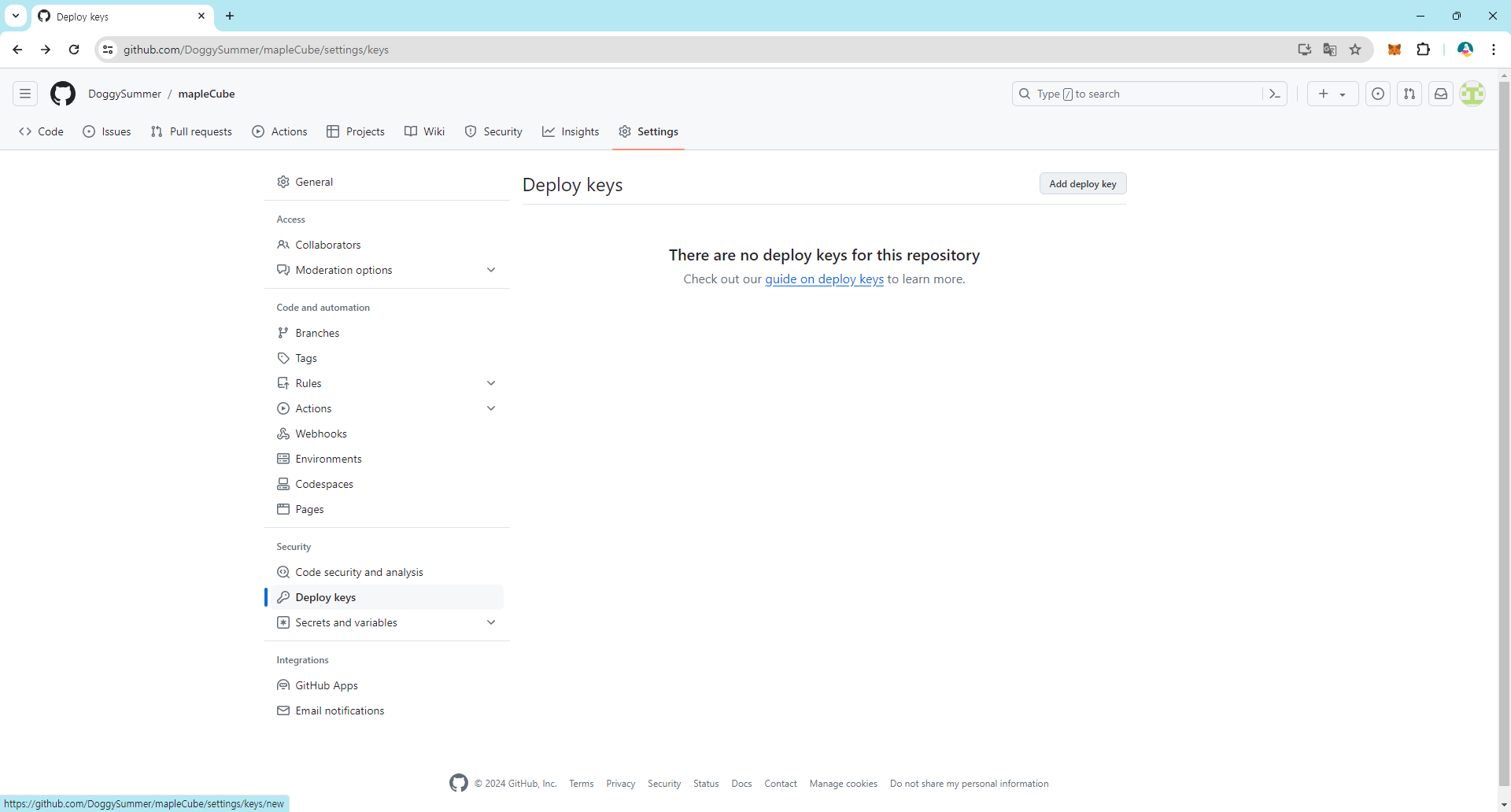The image size is (1511, 812).
Task: View site information icon in address bar
Action: pyautogui.click(x=108, y=50)
